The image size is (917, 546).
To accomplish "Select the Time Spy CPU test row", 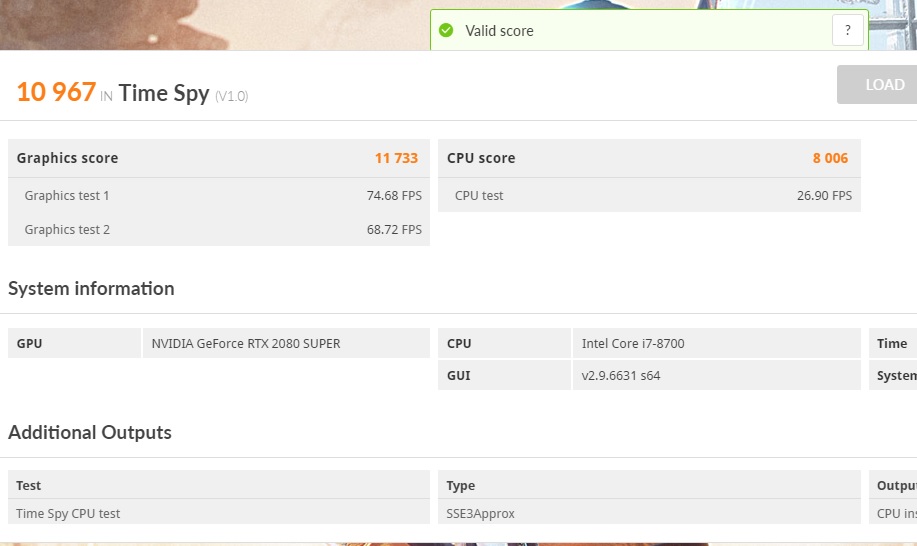I will (x=68, y=514).
